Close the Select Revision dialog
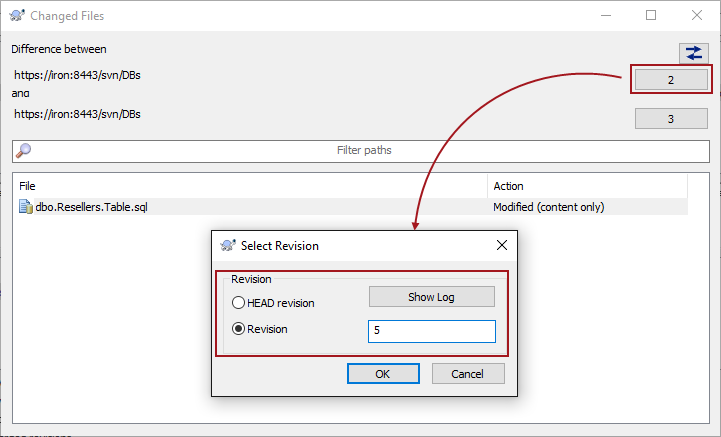The height and width of the screenshot is (437, 721). tap(502, 245)
